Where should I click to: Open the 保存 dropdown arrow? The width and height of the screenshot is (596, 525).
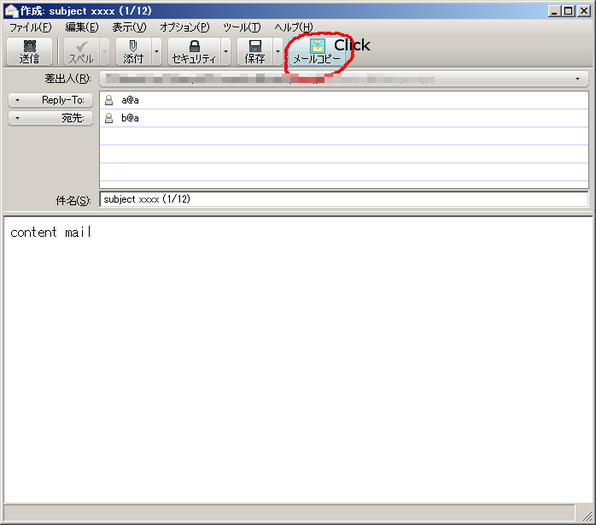click(278, 51)
